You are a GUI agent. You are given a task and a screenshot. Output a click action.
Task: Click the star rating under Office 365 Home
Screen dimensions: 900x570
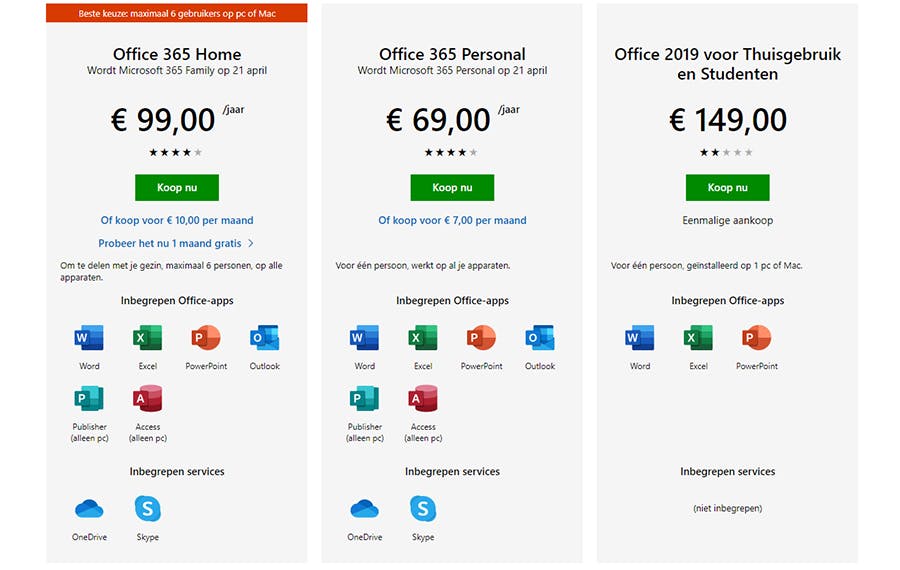[176, 152]
